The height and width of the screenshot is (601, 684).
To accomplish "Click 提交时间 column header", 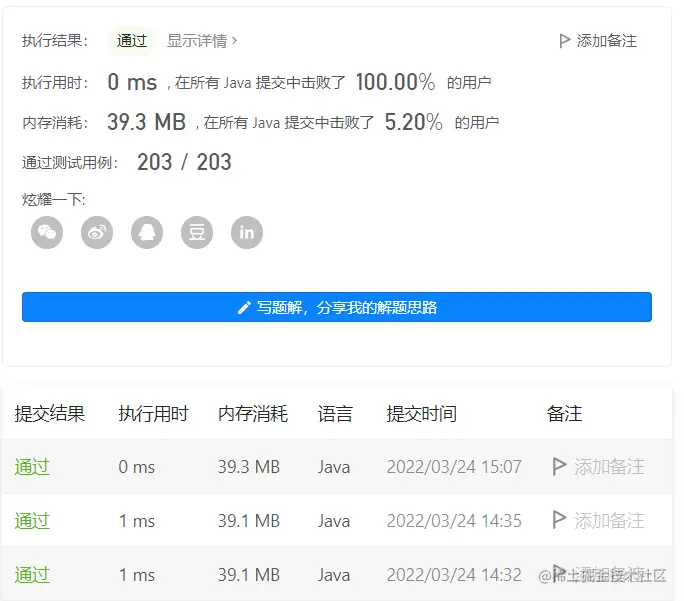I will 421,413.
